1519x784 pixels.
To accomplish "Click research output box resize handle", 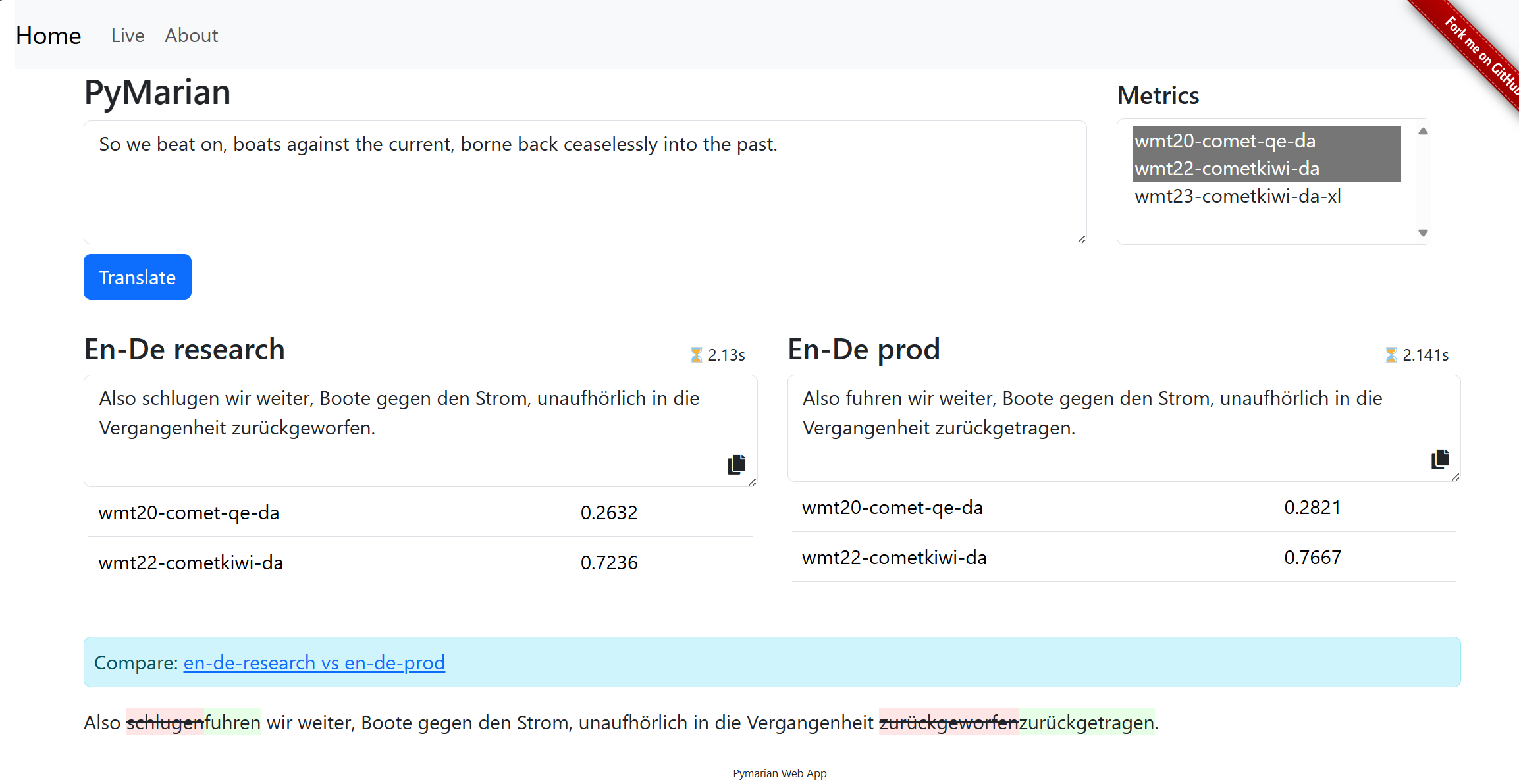I will [752, 482].
